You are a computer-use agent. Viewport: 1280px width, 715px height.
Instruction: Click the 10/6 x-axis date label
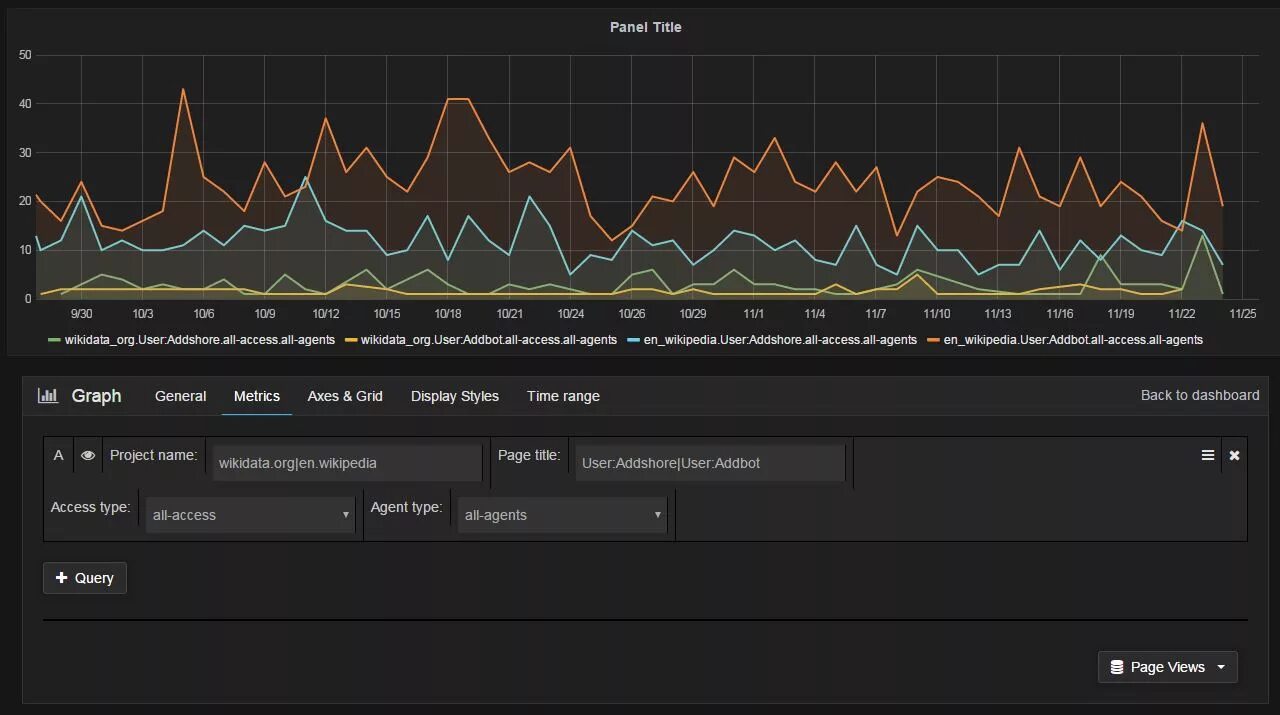click(204, 313)
